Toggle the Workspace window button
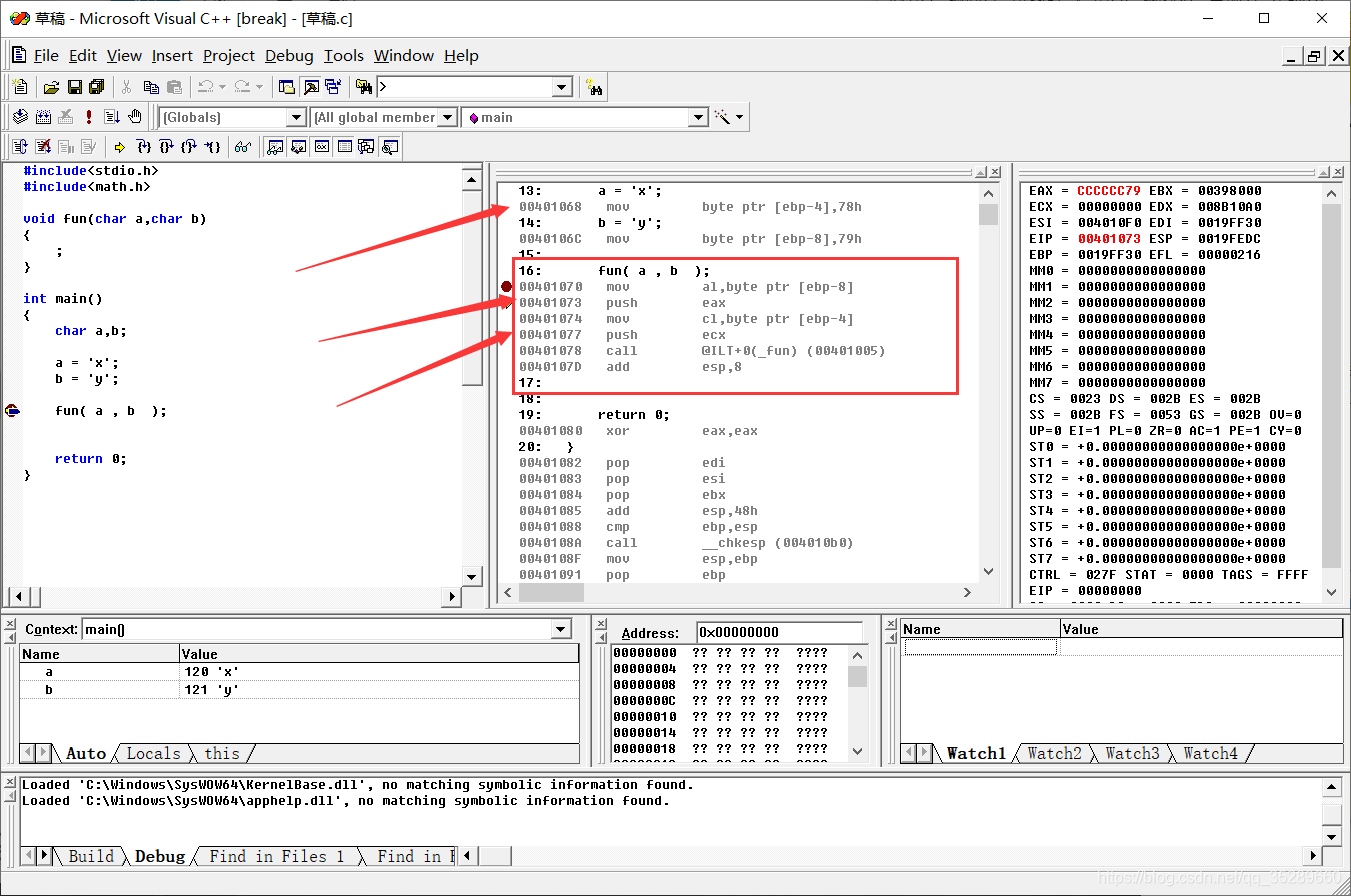This screenshot has height=896, width=1351. (x=286, y=87)
